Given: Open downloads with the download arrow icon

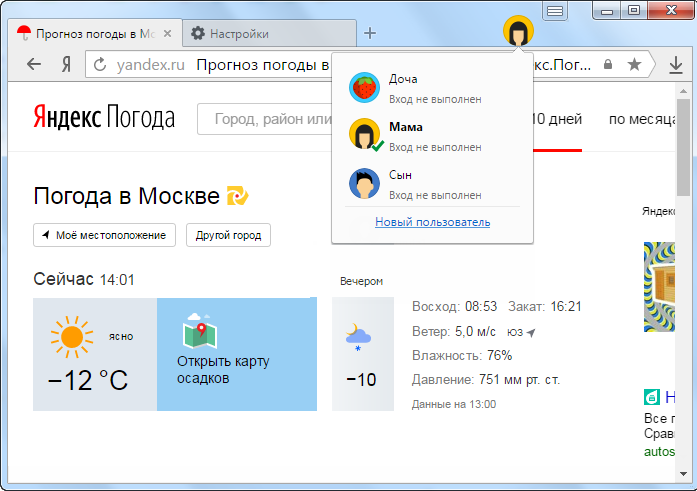Looking at the screenshot, I should click(x=676, y=65).
